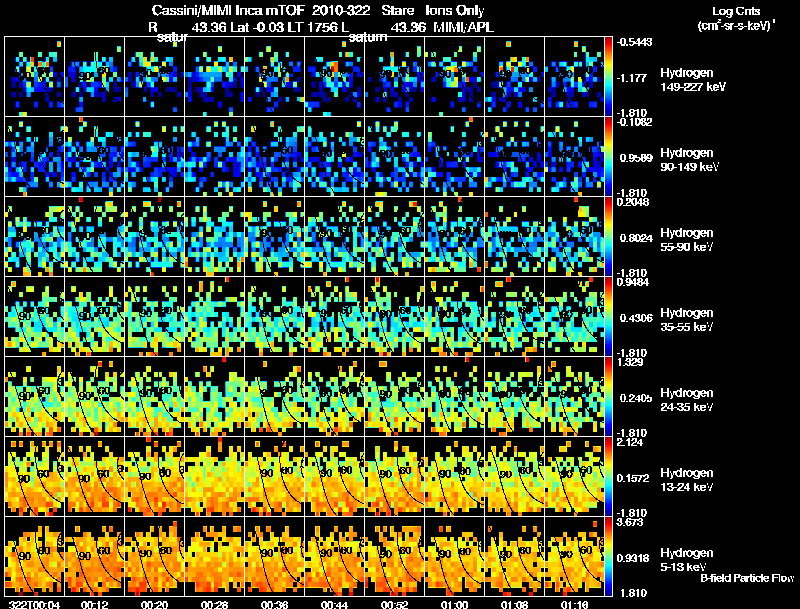
Task: Click the 'Hydrogen 35-55 keV' row label
Action: (x=687, y=319)
